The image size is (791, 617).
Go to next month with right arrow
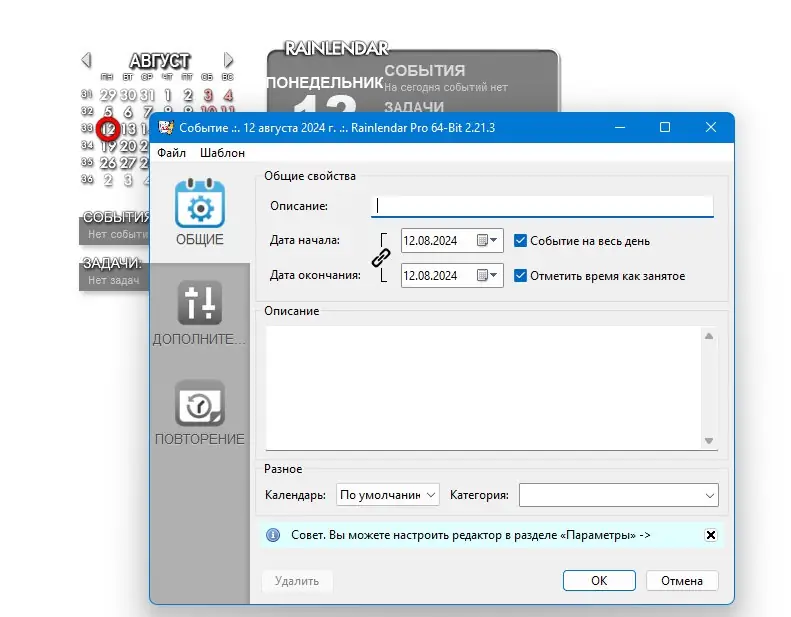tap(228, 60)
